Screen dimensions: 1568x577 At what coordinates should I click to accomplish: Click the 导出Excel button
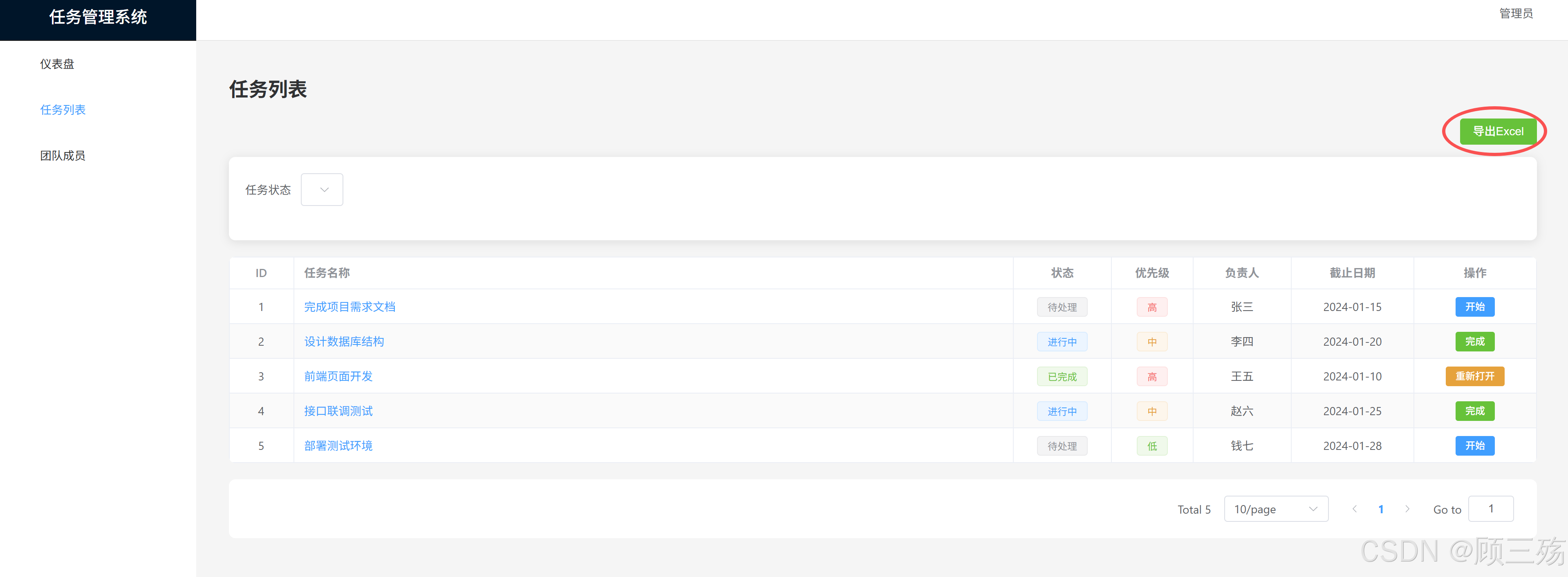click(1497, 132)
